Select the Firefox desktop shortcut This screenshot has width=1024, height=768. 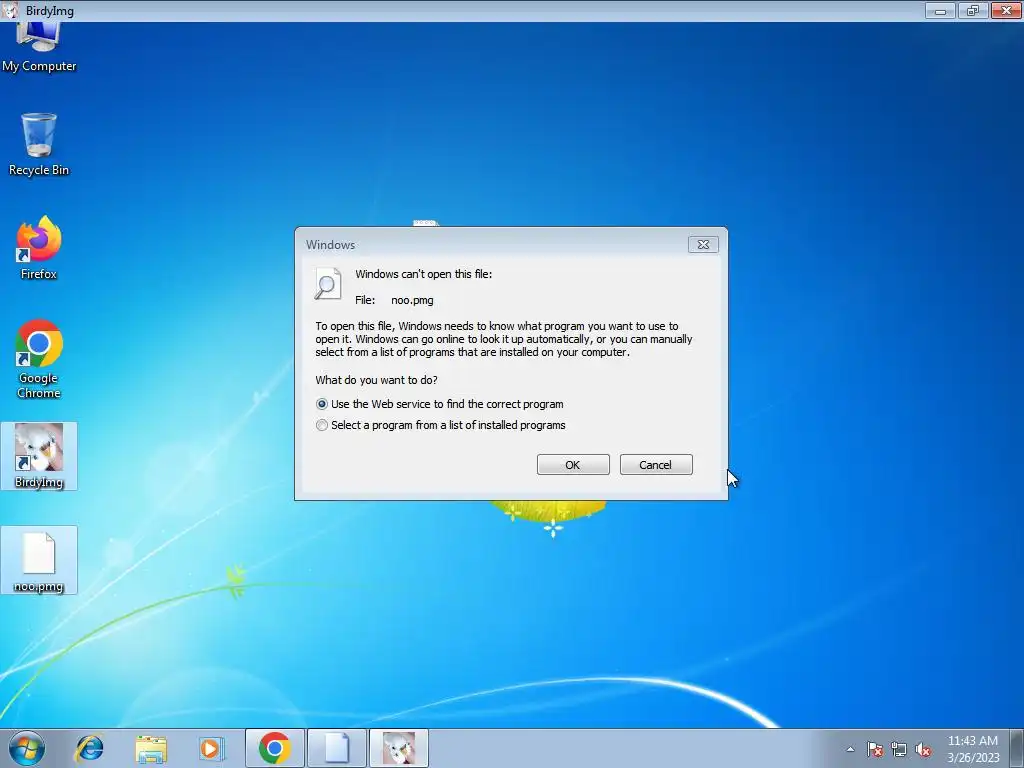click(x=39, y=248)
